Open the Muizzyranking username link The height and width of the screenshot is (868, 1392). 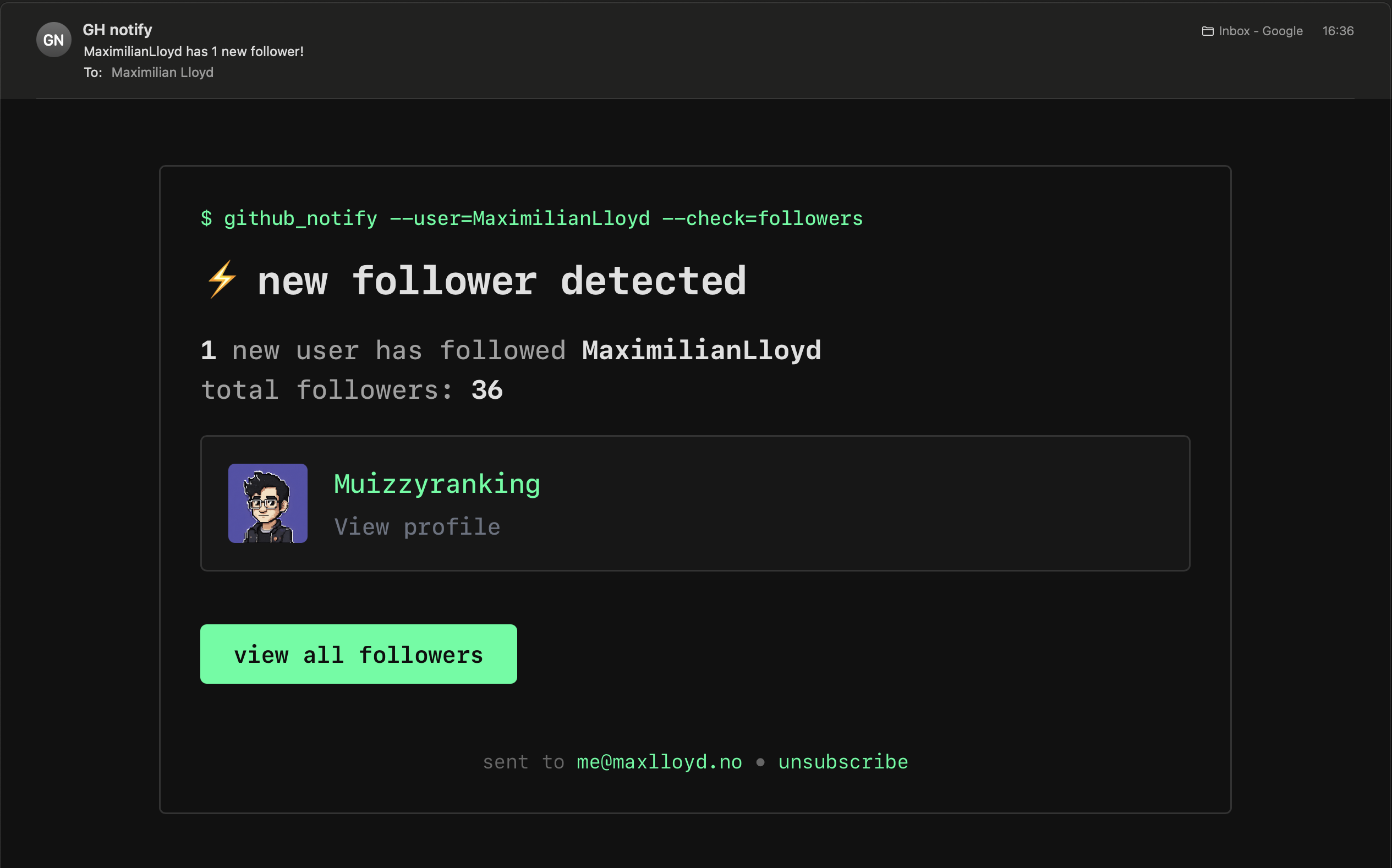pos(436,484)
